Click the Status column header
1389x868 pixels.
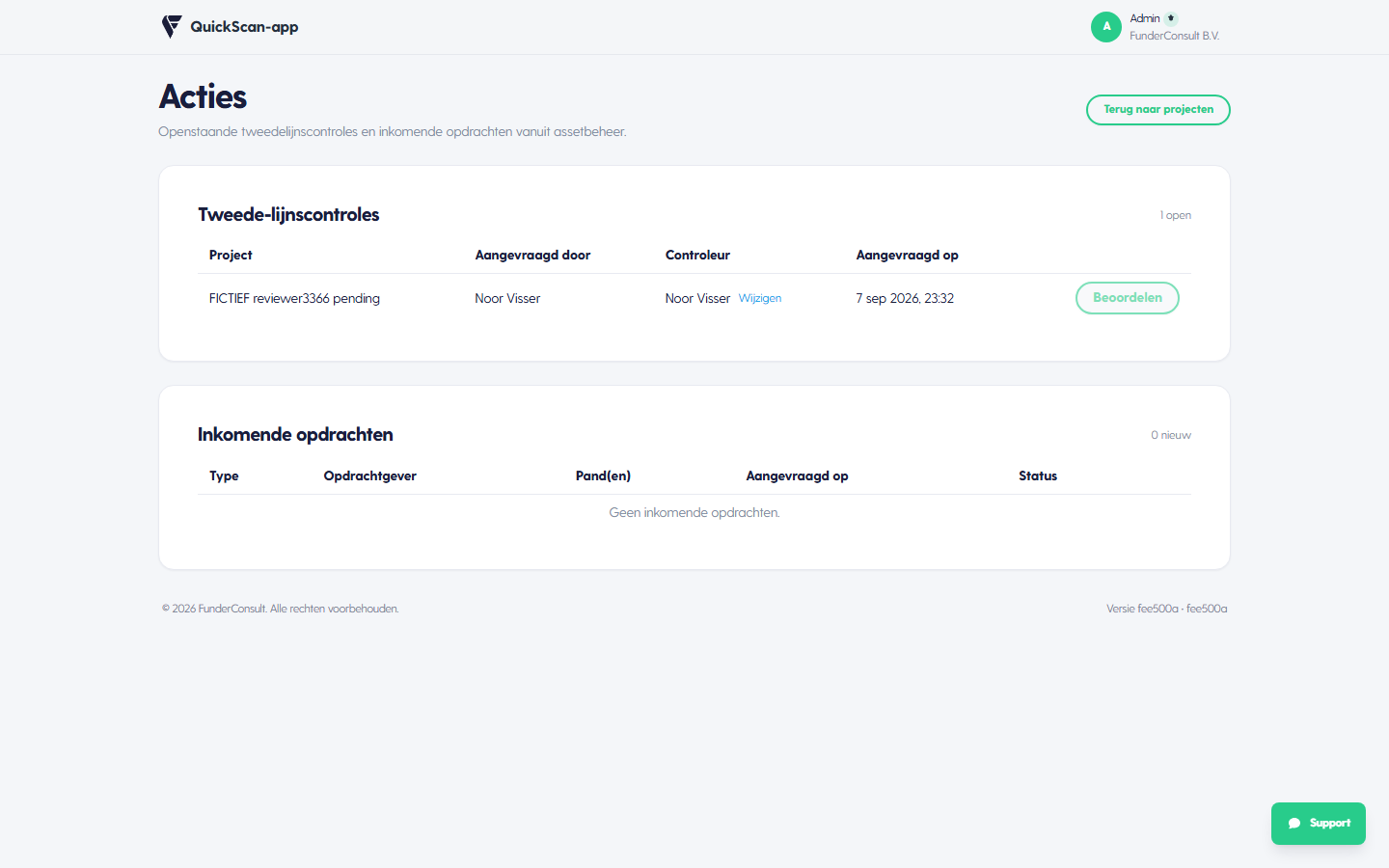point(1038,476)
